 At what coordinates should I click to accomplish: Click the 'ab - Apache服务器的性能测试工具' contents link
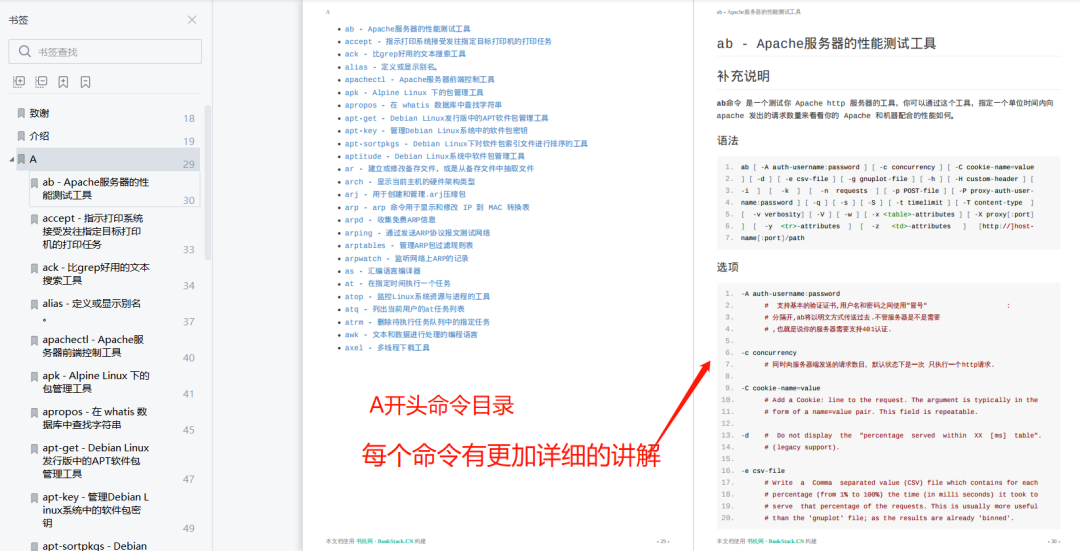(x=407, y=29)
